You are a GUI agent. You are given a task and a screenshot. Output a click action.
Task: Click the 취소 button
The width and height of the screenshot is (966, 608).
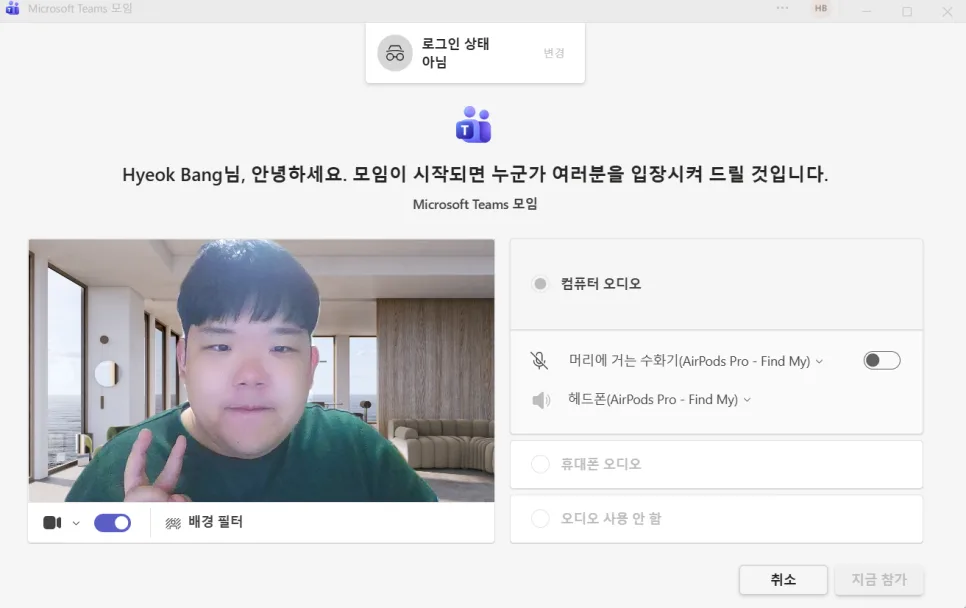click(x=783, y=580)
